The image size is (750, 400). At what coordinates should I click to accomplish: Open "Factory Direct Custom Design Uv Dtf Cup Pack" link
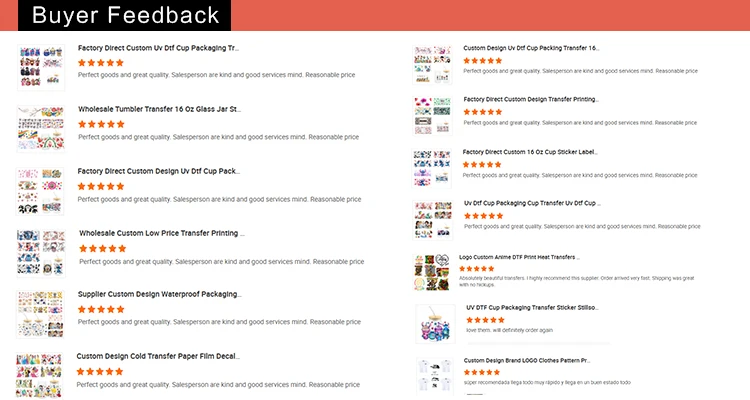tap(158, 171)
